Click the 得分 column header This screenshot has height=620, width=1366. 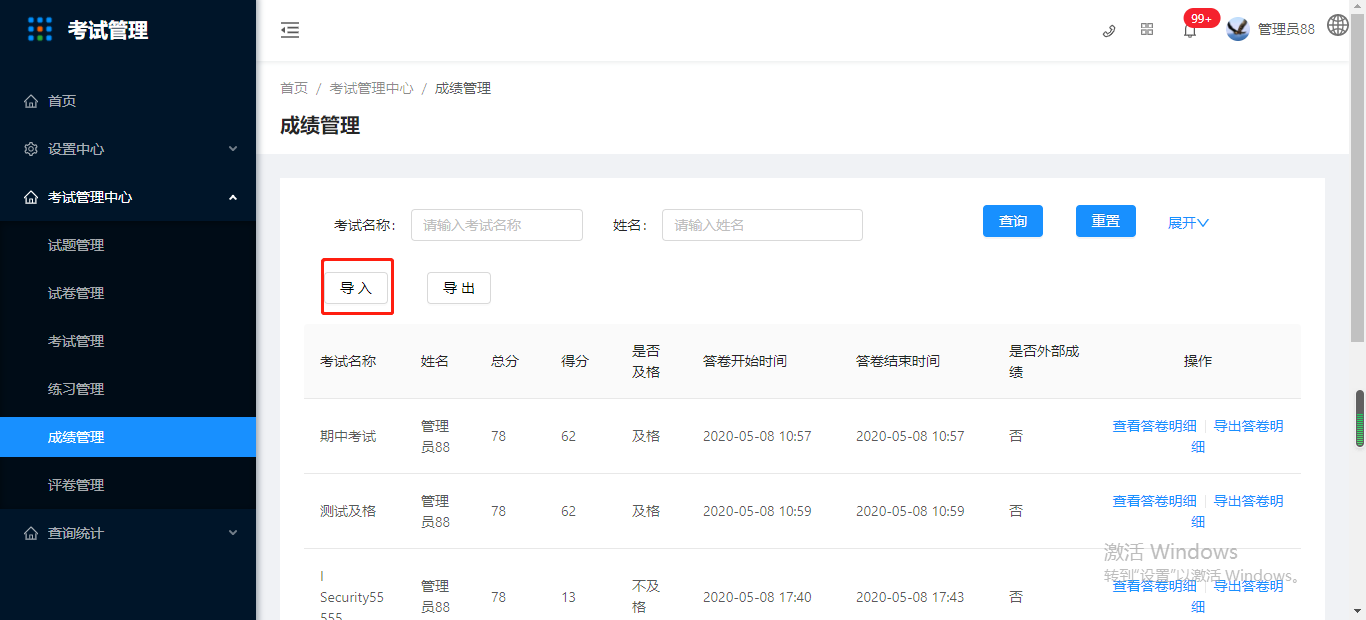[x=575, y=361]
